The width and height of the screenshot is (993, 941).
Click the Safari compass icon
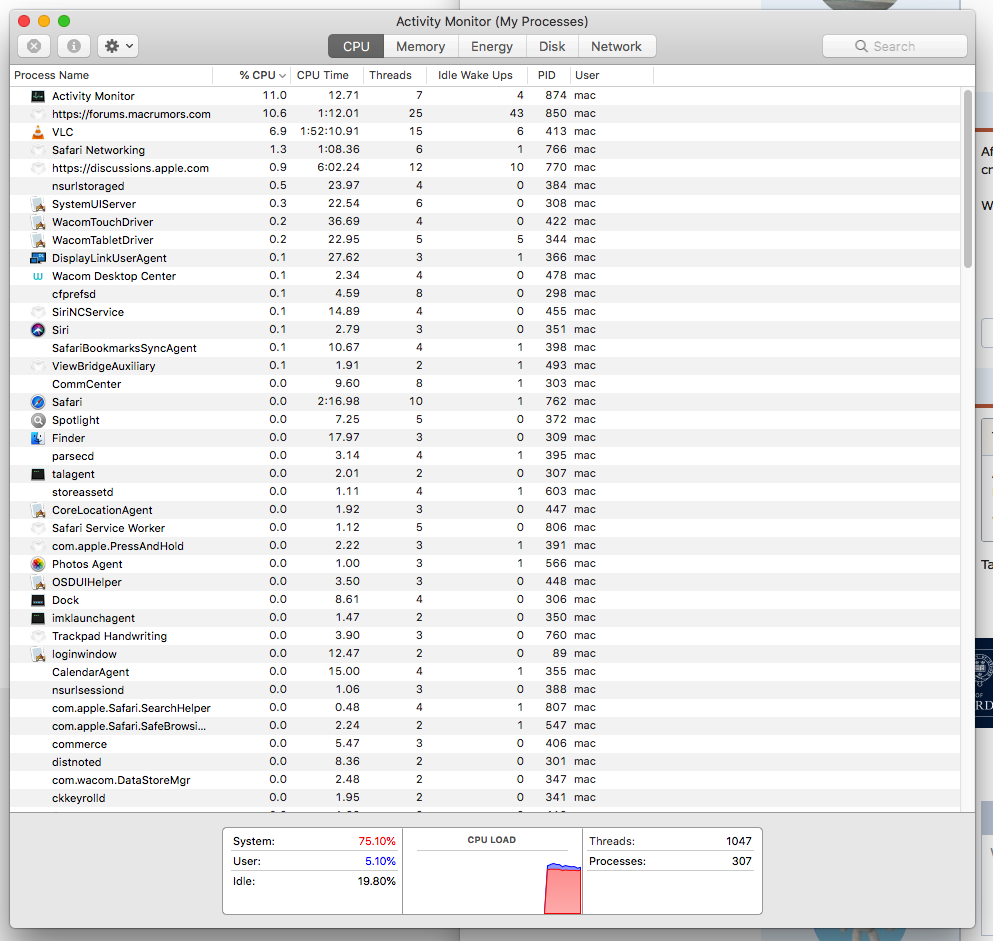click(x=38, y=402)
